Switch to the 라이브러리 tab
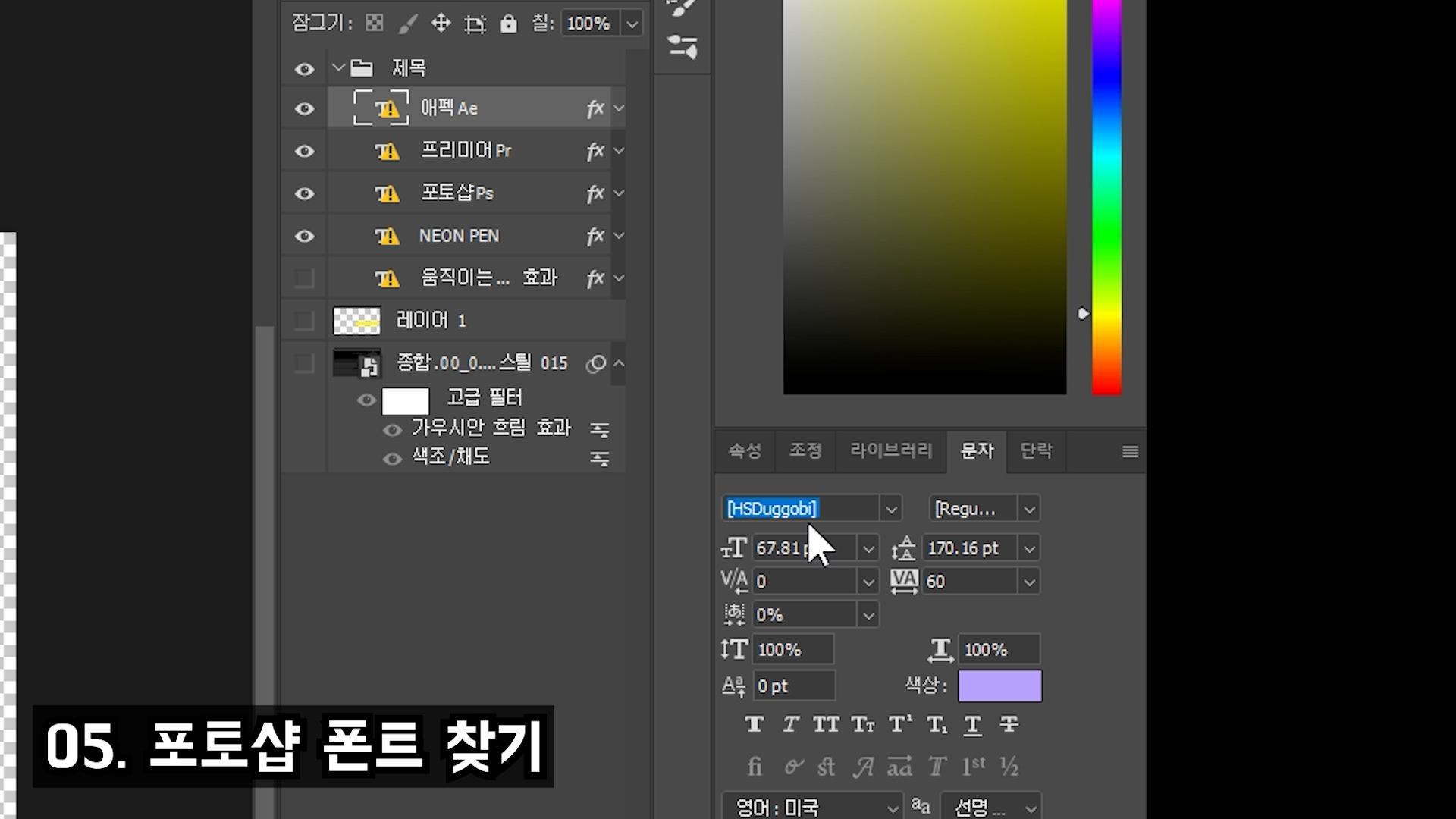The height and width of the screenshot is (819, 1456). tap(891, 451)
